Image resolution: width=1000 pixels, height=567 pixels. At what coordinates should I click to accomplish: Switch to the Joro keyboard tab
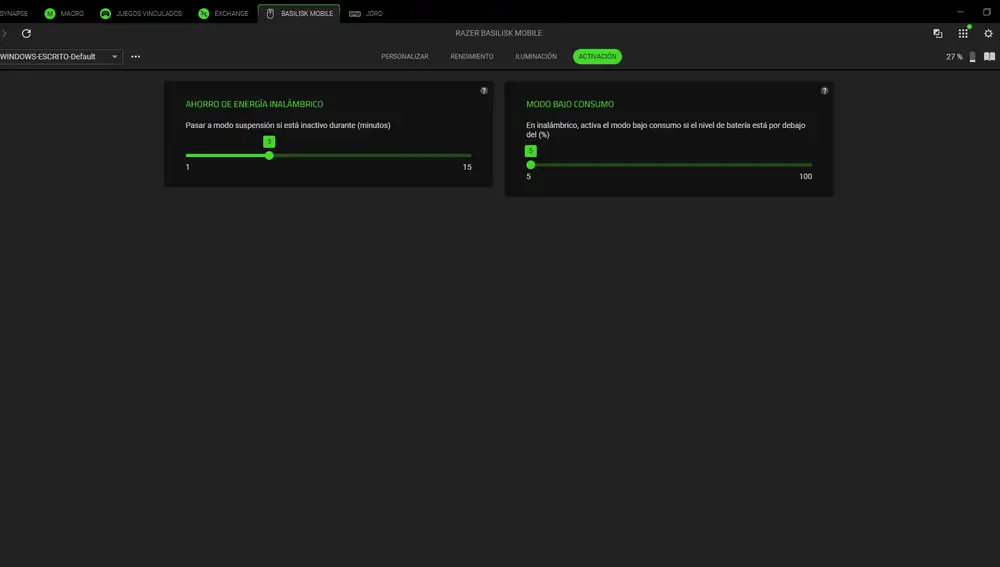[366, 13]
